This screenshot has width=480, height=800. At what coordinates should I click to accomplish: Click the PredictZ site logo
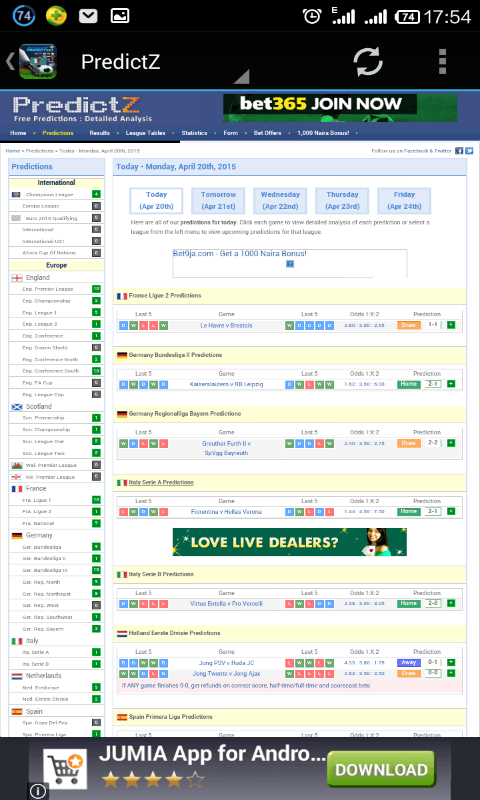point(83,109)
